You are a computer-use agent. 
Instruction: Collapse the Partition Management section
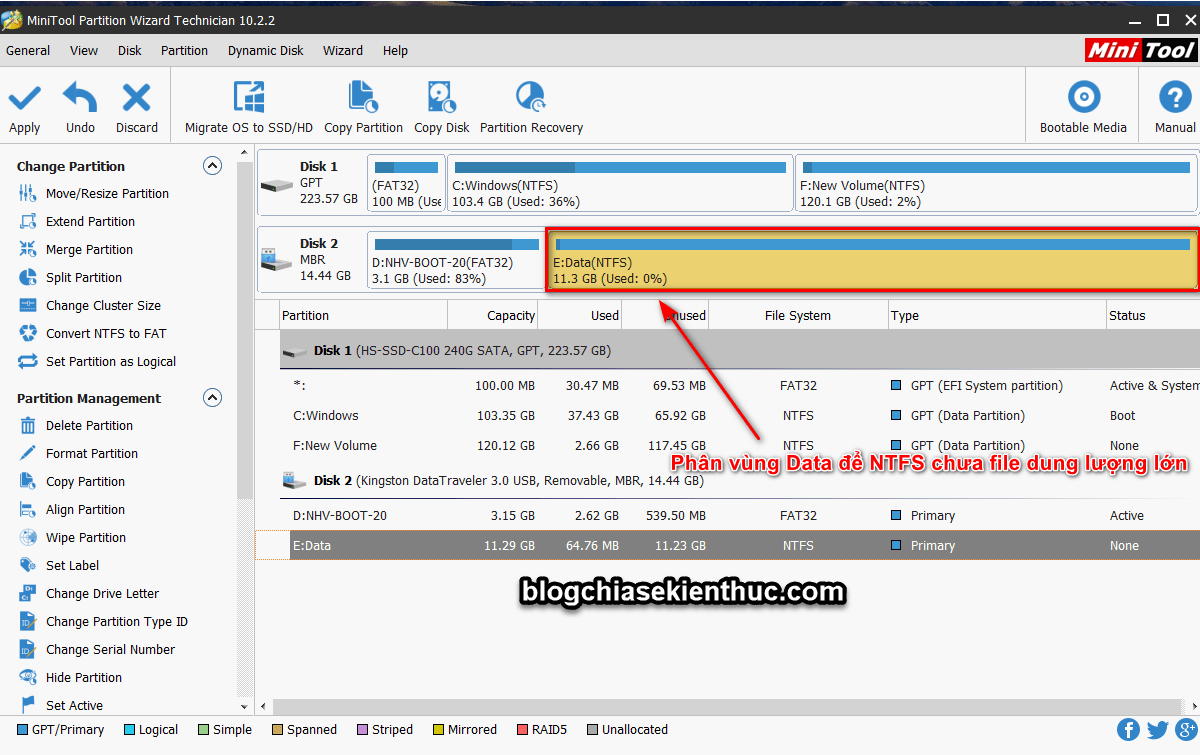coord(212,398)
